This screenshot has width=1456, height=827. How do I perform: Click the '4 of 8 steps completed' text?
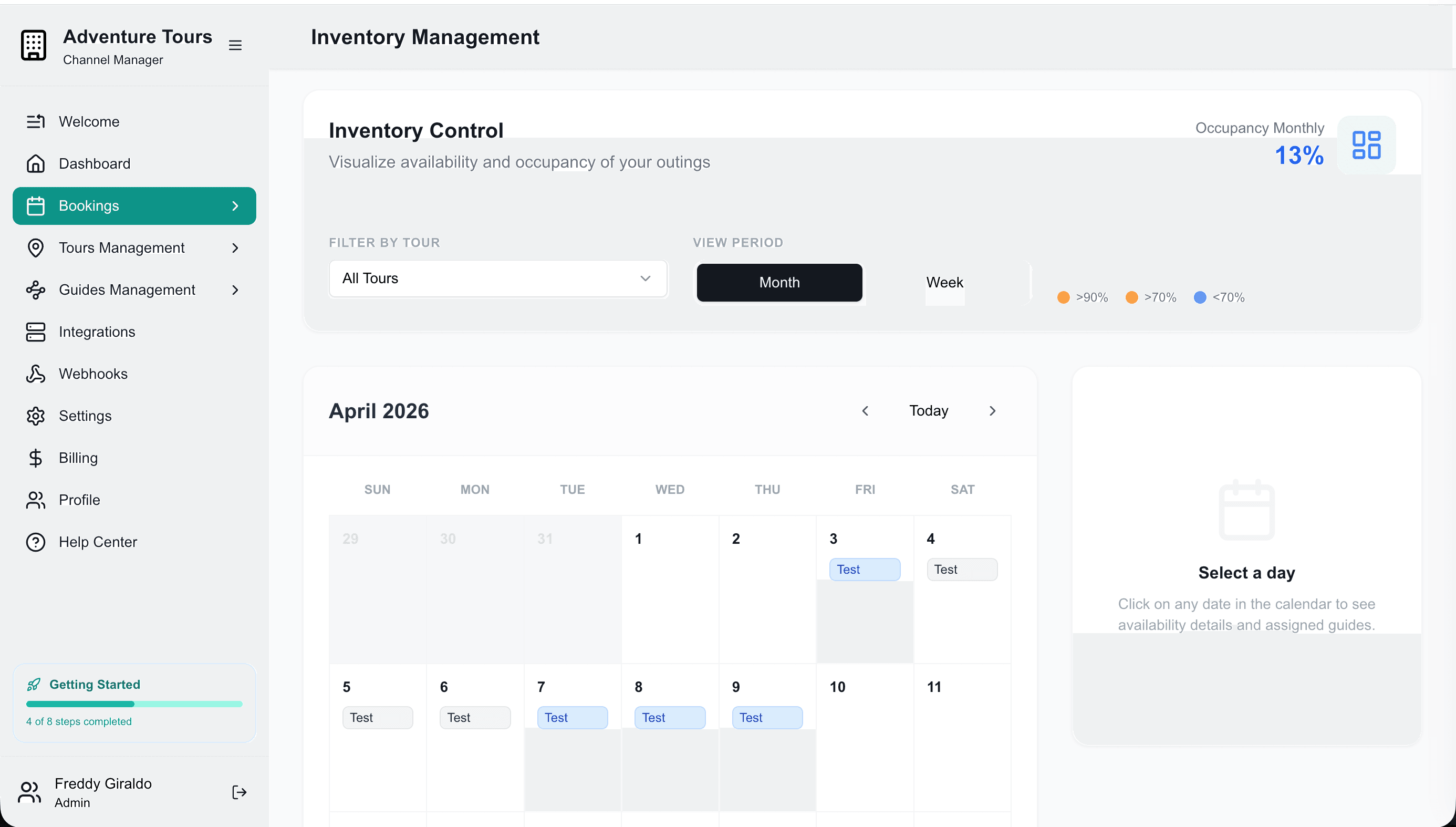coord(79,721)
